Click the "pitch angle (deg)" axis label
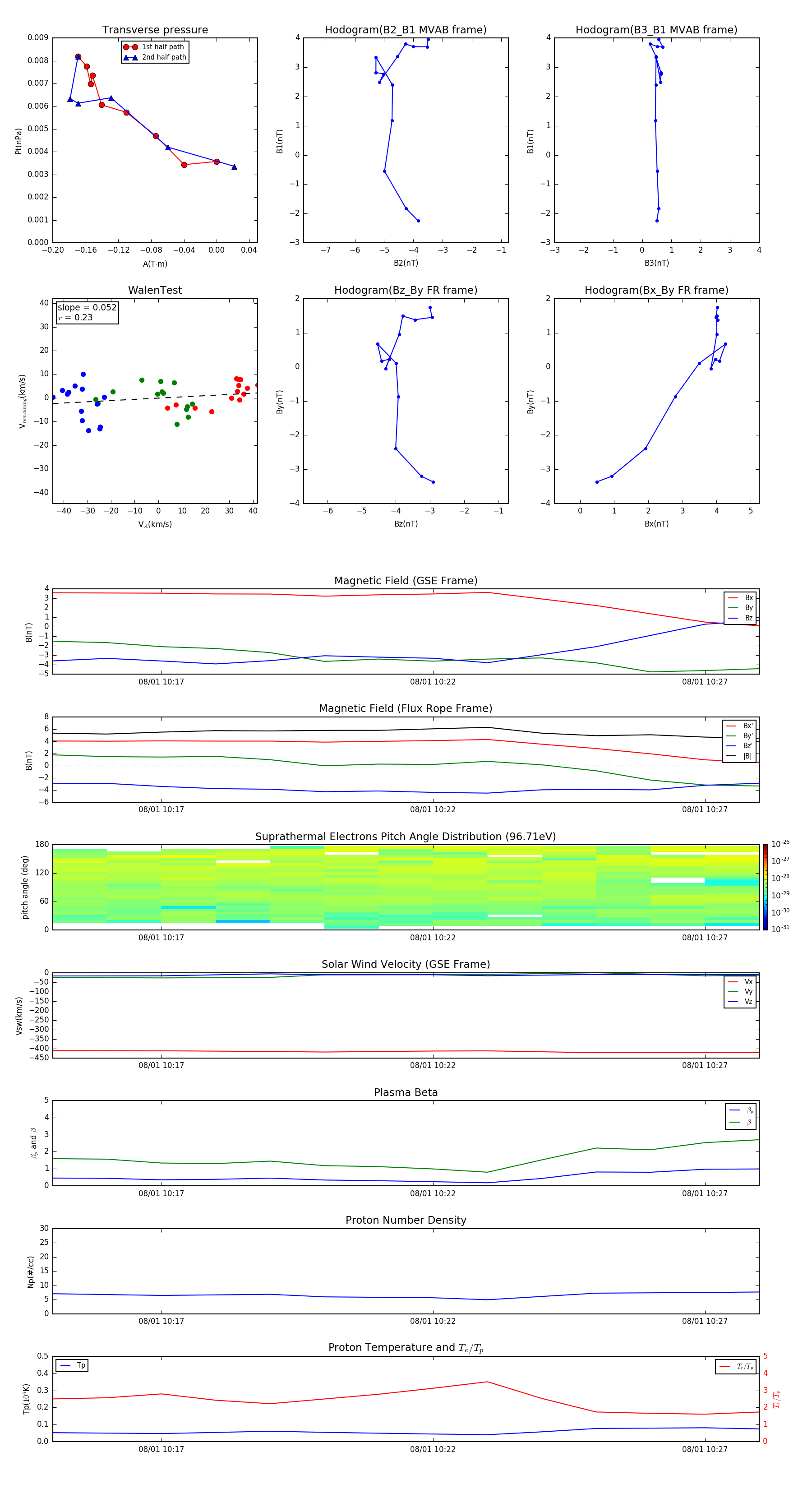This screenshot has height=1489, width=812. coord(25,887)
